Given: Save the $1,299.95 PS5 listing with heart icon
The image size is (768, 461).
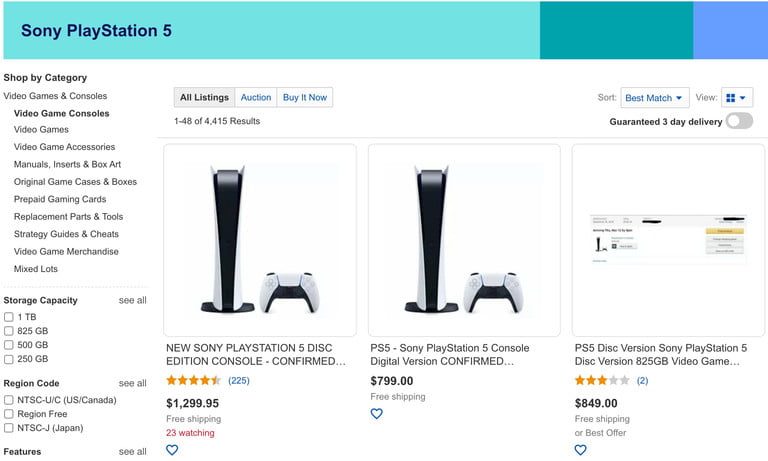Looking at the screenshot, I should pos(172,450).
